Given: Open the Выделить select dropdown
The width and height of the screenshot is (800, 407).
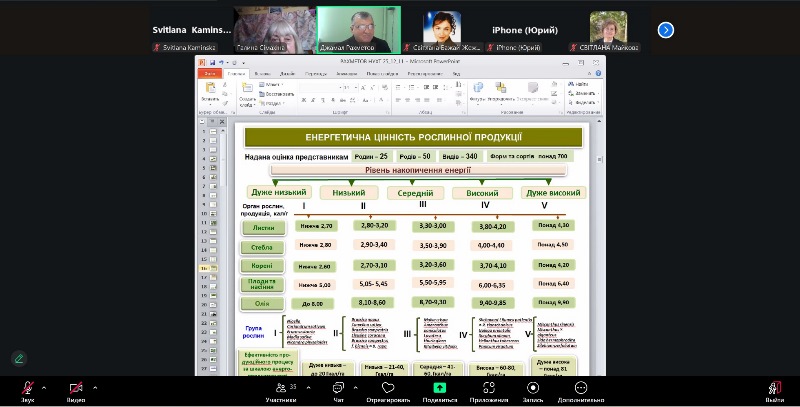Looking at the screenshot, I should (582, 103).
